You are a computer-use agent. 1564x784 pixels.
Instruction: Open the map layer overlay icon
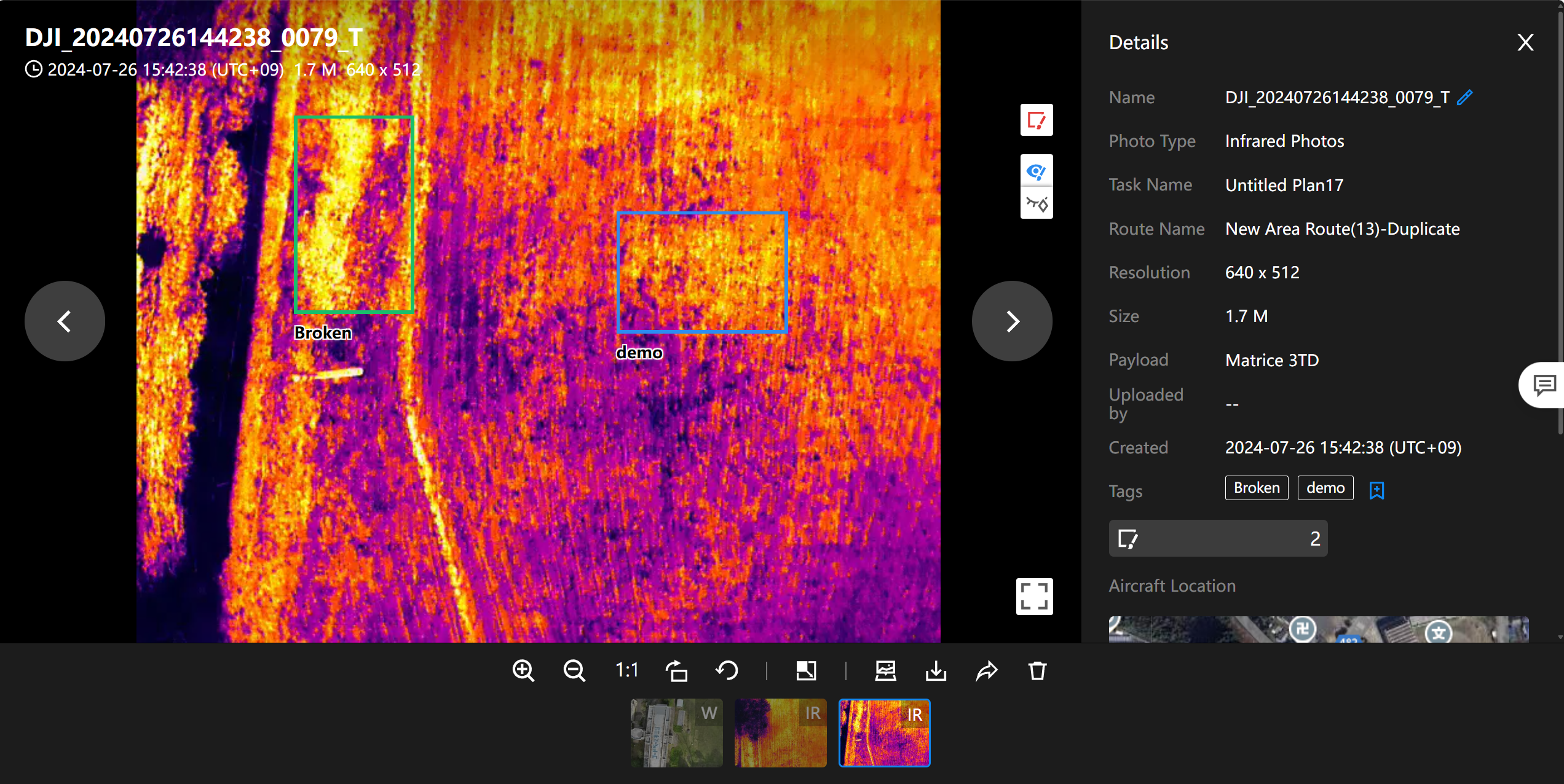click(x=885, y=670)
